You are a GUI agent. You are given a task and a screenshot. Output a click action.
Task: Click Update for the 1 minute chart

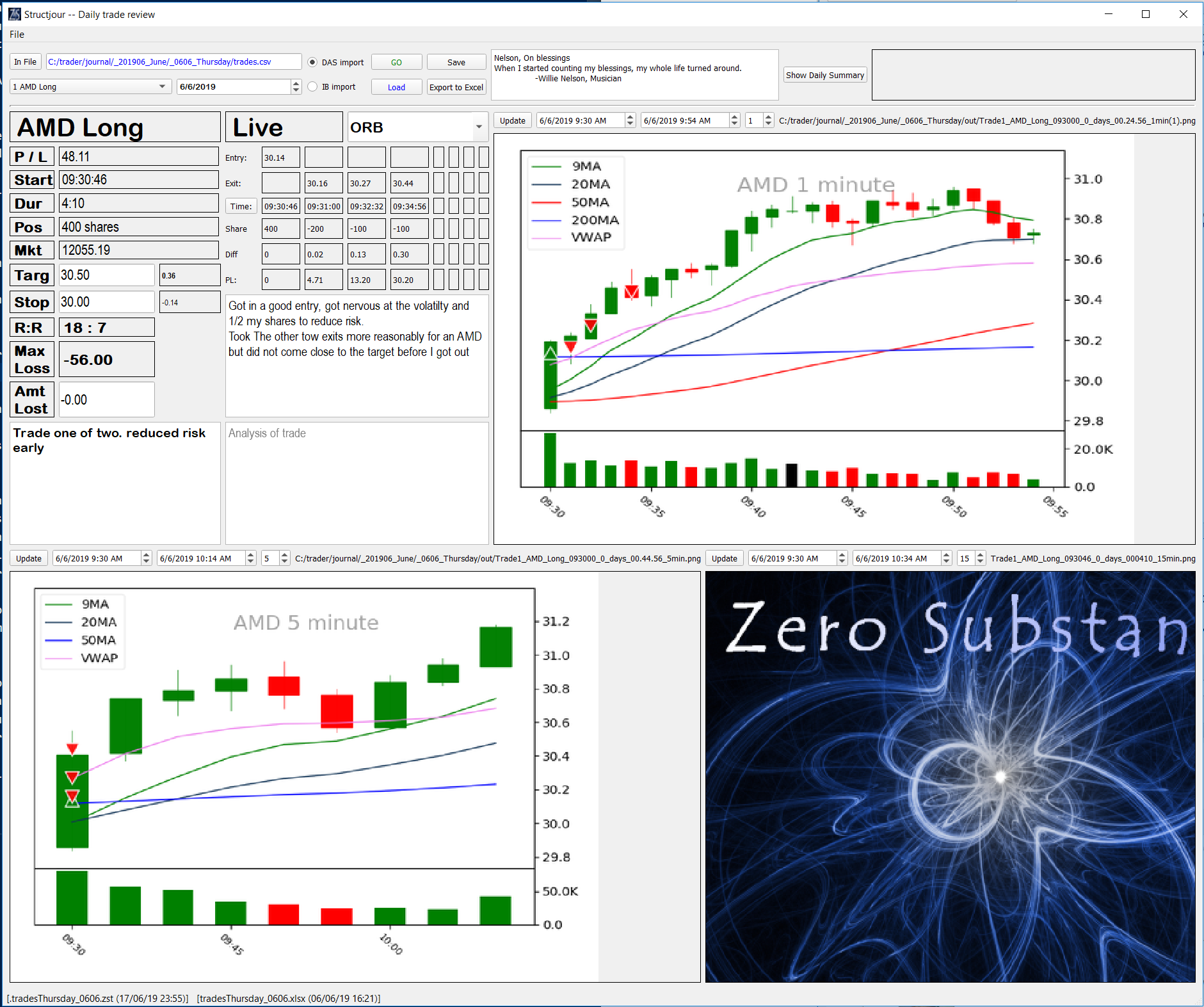click(513, 120)
